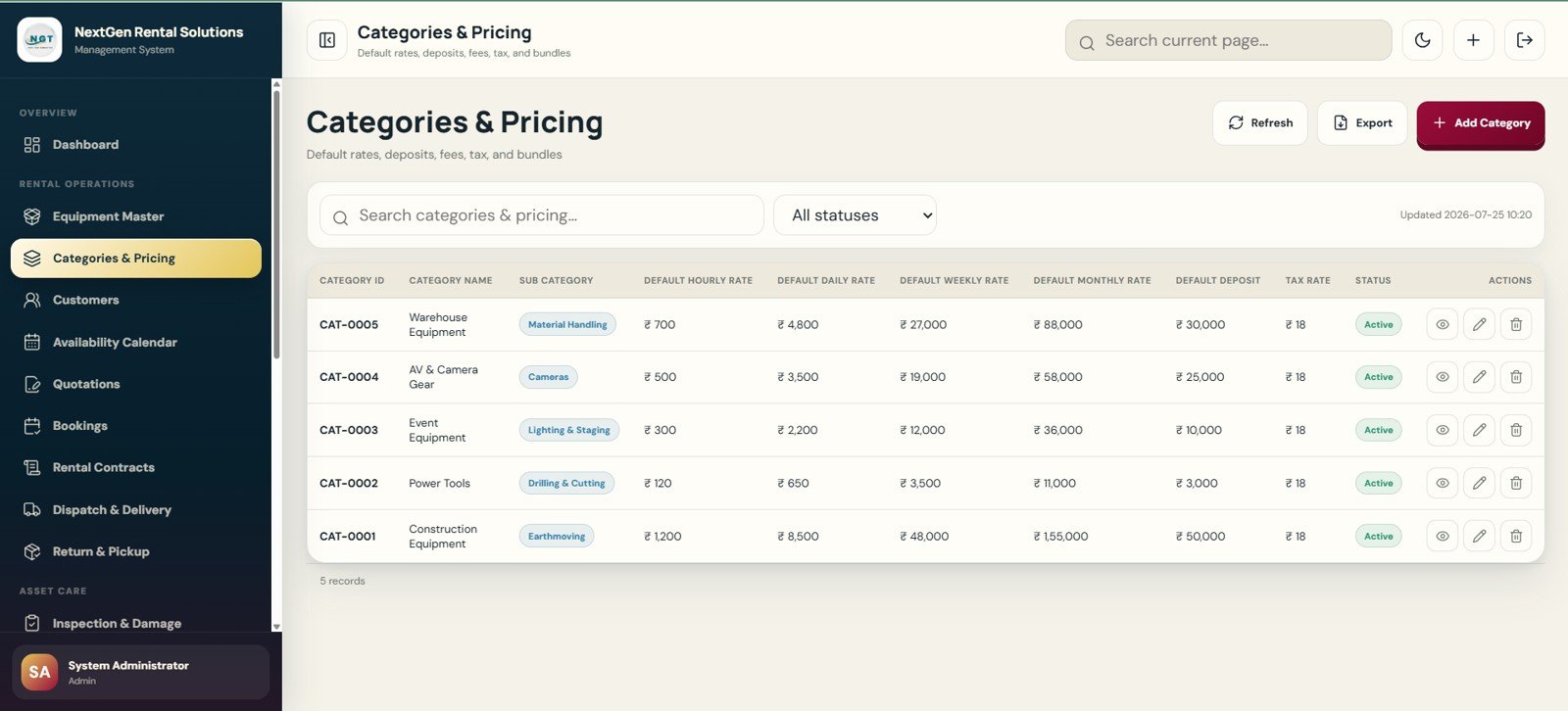The width and height of the screenshot is (1568, 711).
Task: Click the Default Daily Rate column header
Action: click(826, 280)
